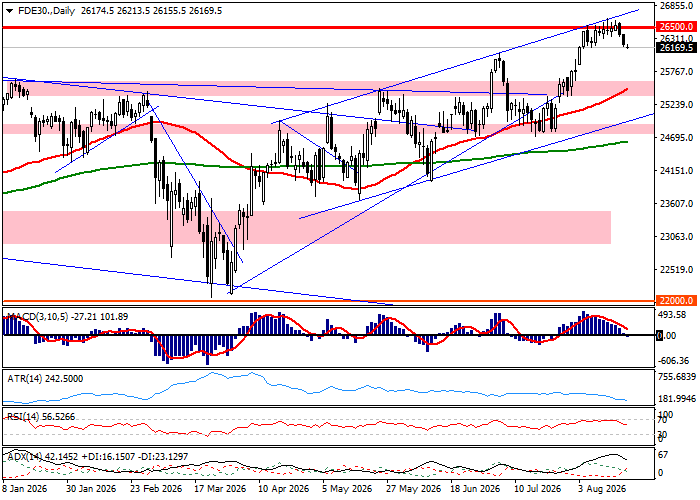
Task: Click the black current price label 26169.5
Action: [676, 48]
